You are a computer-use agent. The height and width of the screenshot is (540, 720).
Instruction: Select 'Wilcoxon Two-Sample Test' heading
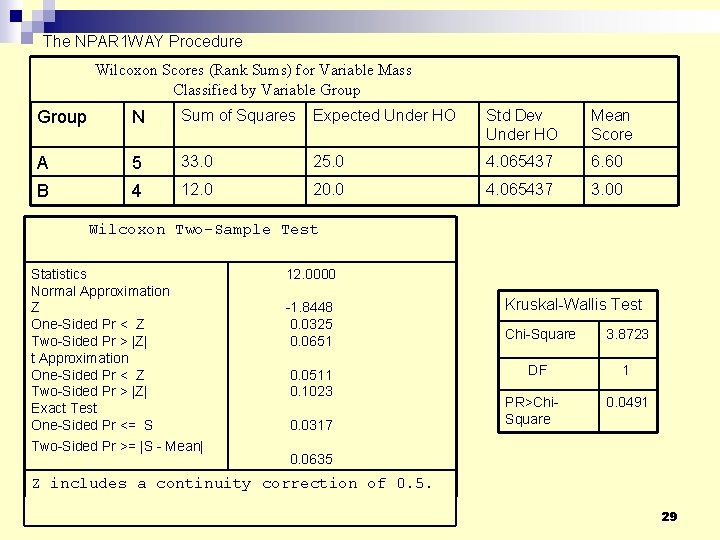203,230
